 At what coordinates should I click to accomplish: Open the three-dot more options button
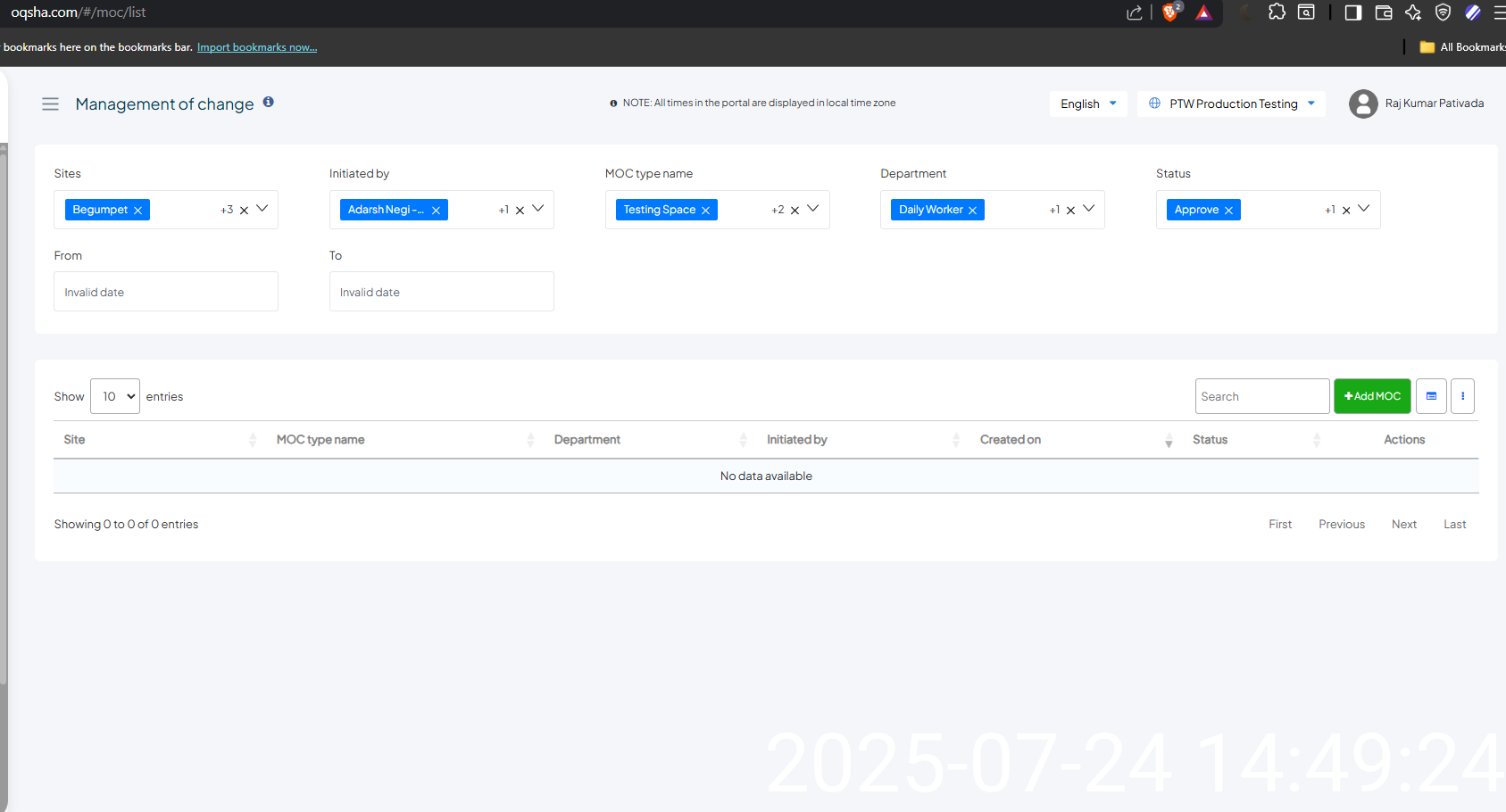pos(1462,396)
